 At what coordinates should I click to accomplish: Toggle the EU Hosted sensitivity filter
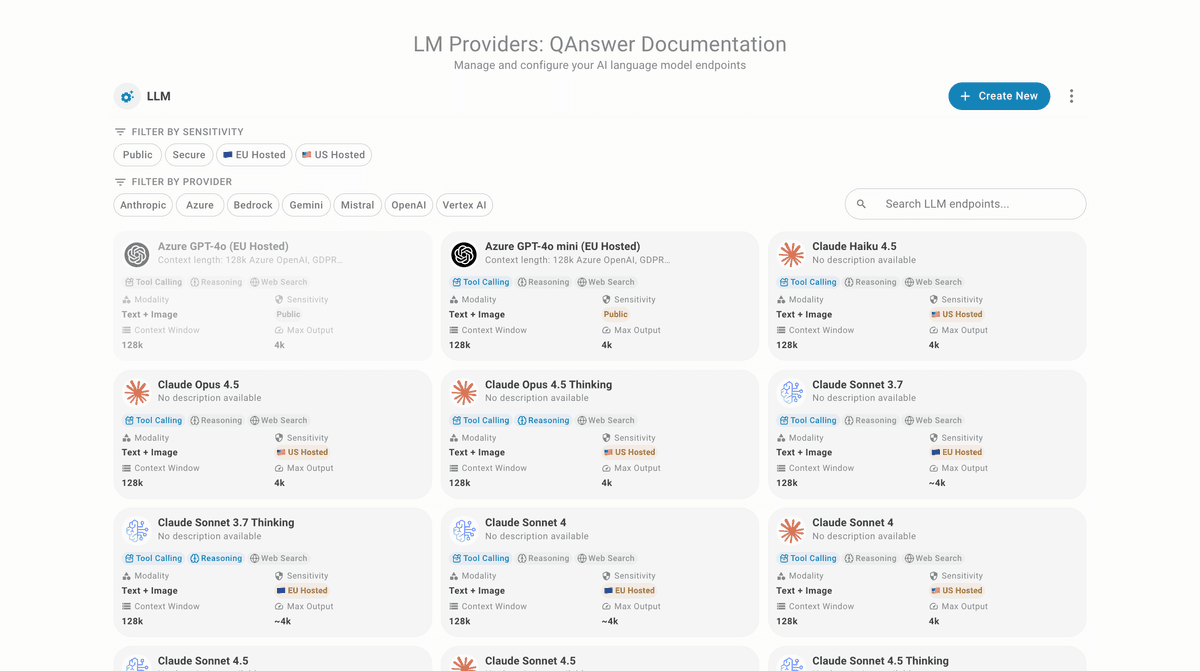click(254, 155)
